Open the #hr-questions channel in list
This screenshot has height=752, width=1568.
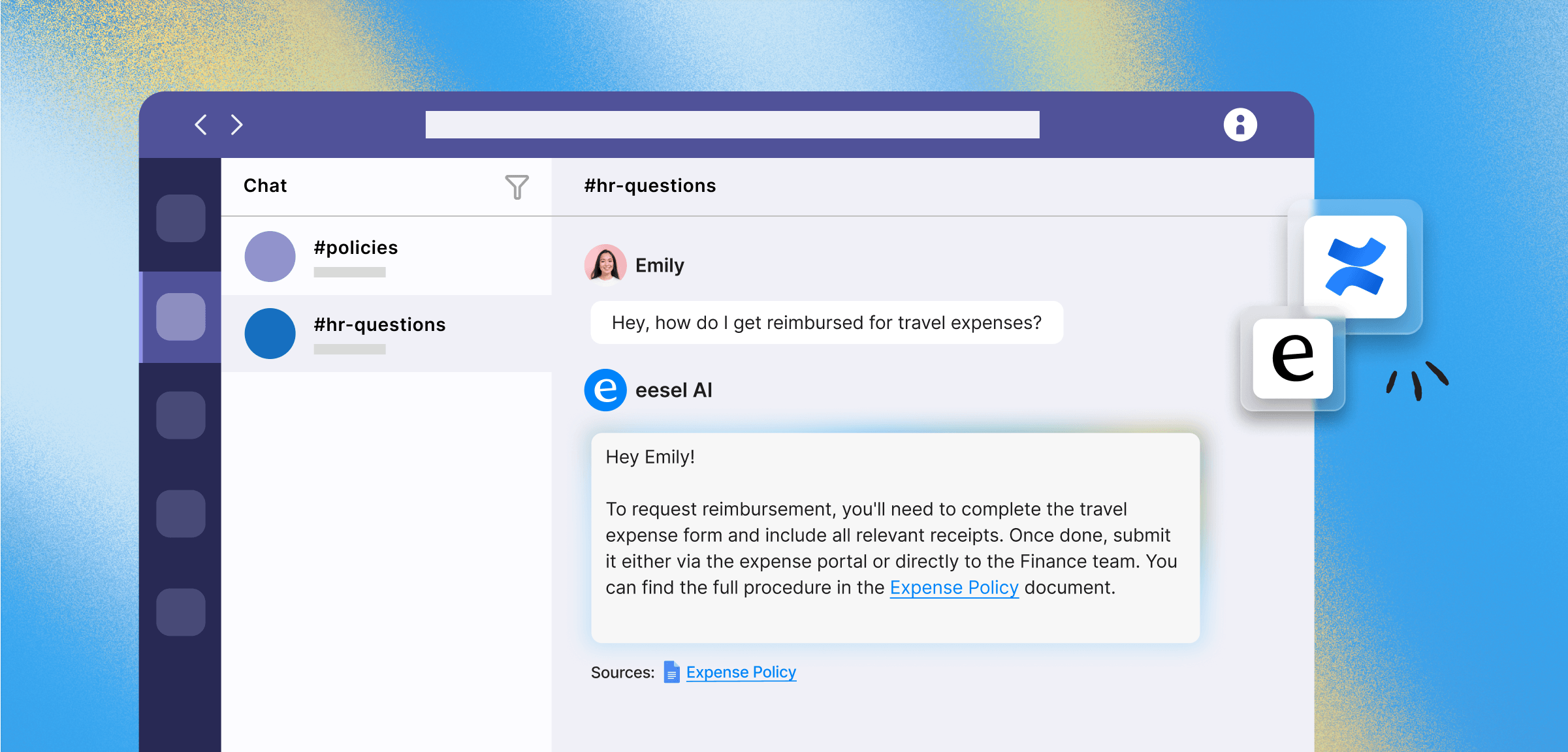point(387,334)
